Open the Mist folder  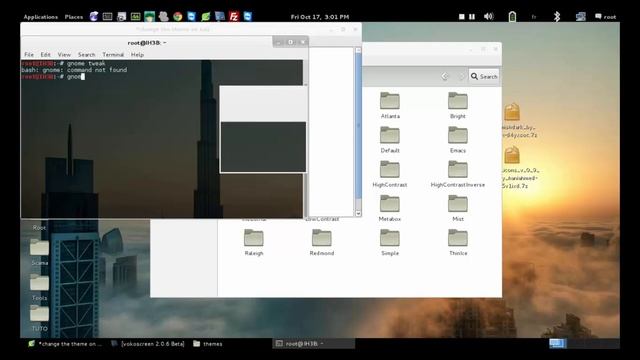(x=458, y=208)
